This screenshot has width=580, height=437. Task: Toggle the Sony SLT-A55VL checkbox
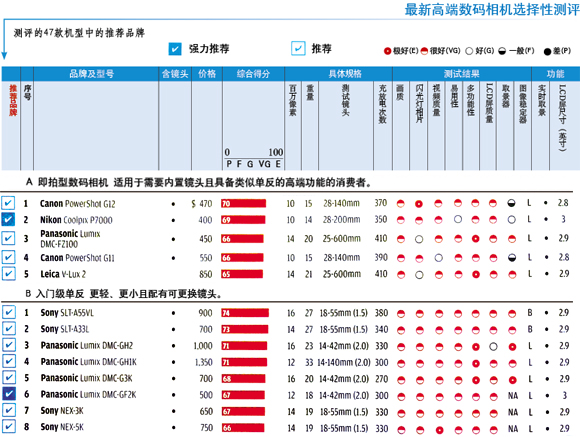[8, 312]
